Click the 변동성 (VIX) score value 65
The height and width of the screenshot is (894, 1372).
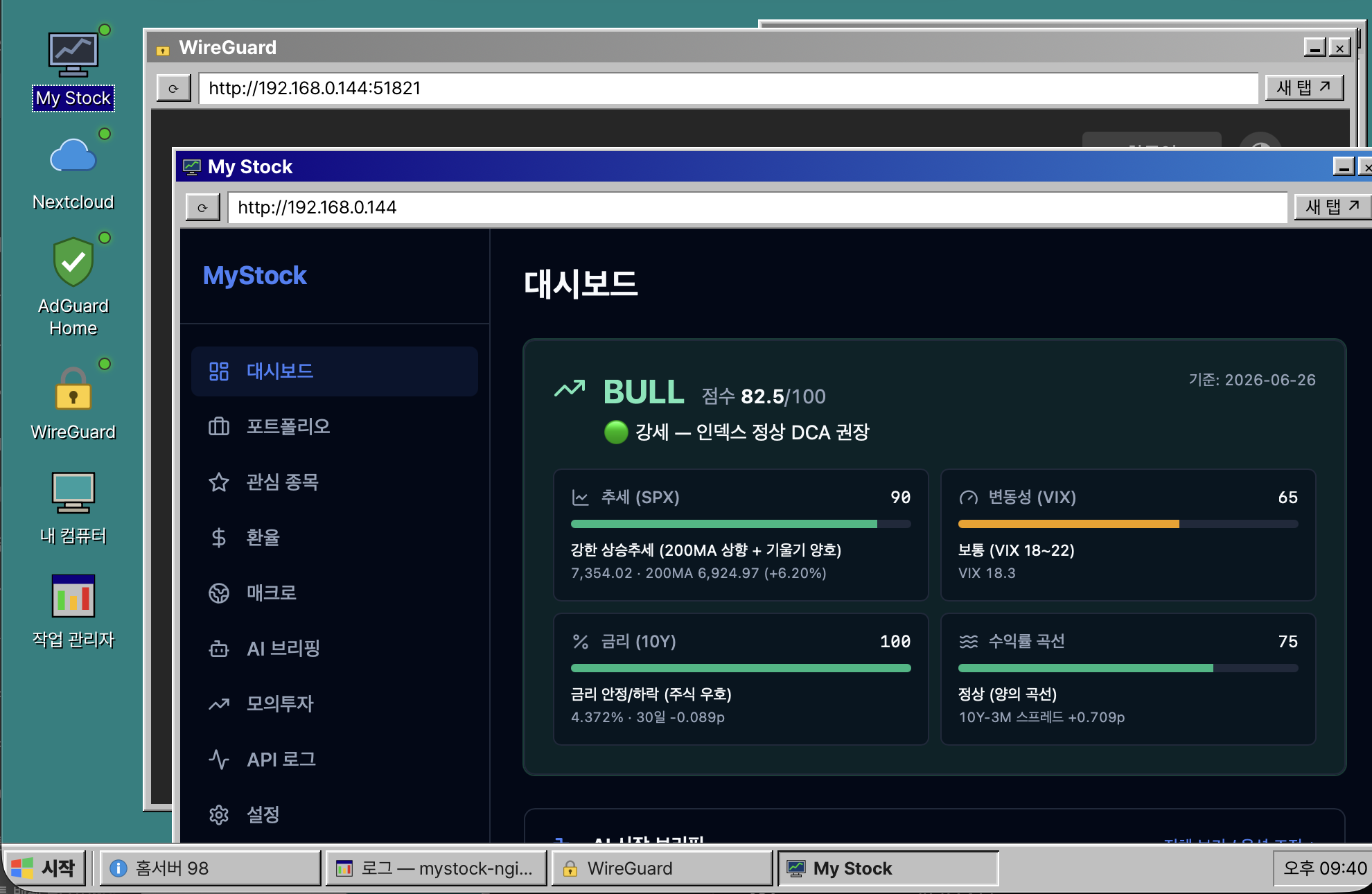[1287, 498]
